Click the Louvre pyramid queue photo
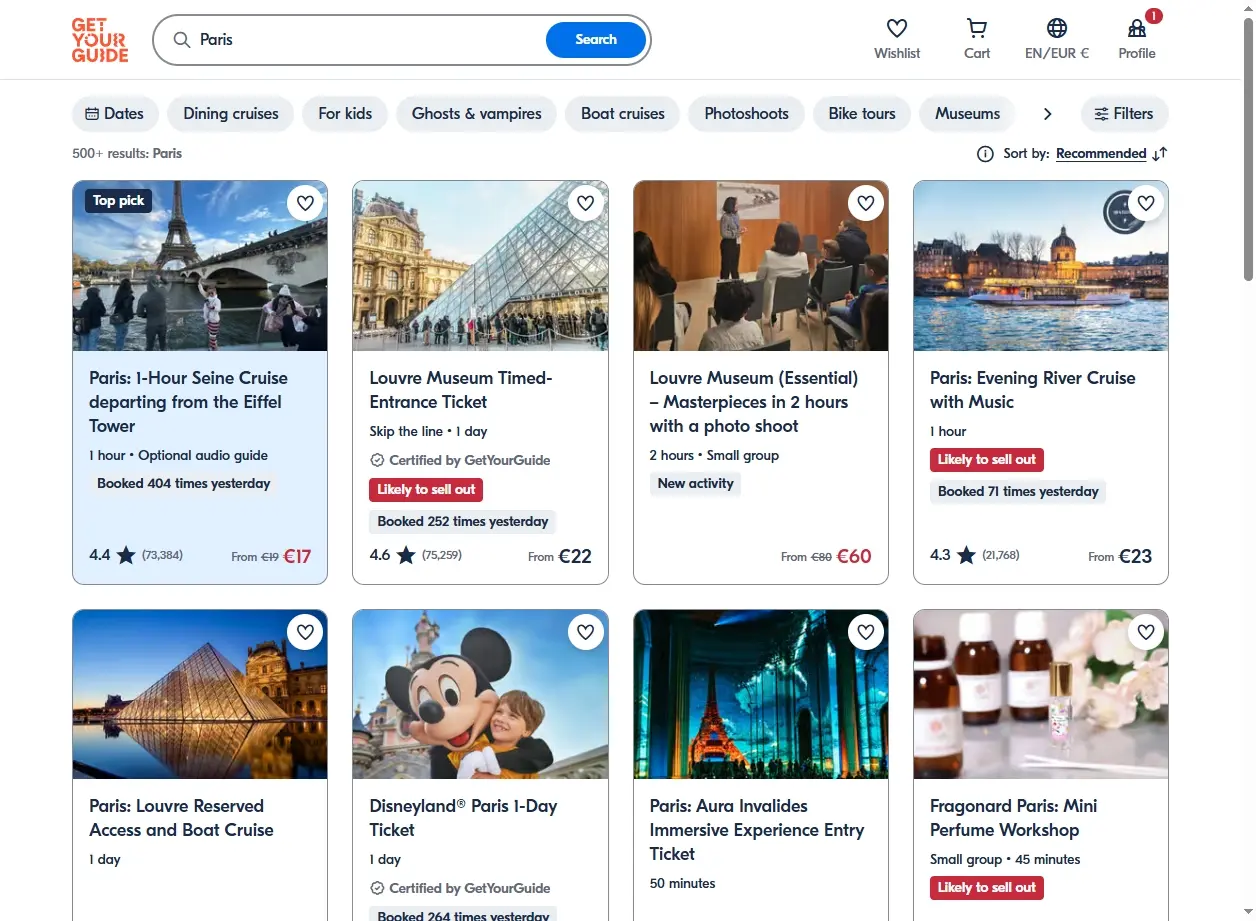The width and height of the screenshot is (1256, 921). pyautogui.click(x=480, y=266)
